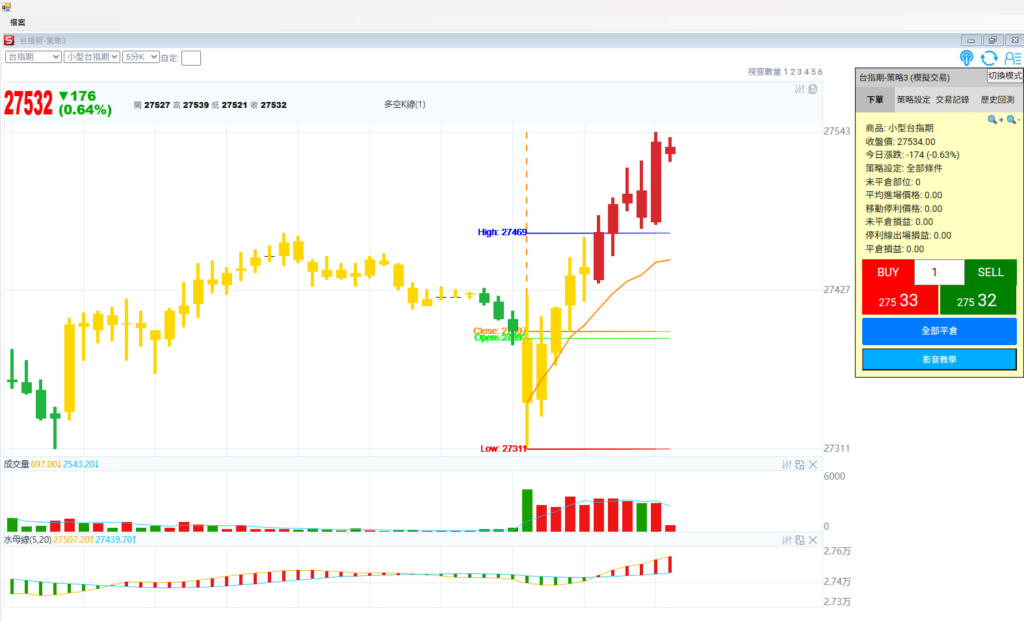The image size is (1024, 622).
Task: Open main K-line chart settings sliders icon
Action: pyautogui.click(x=799, y=90)
